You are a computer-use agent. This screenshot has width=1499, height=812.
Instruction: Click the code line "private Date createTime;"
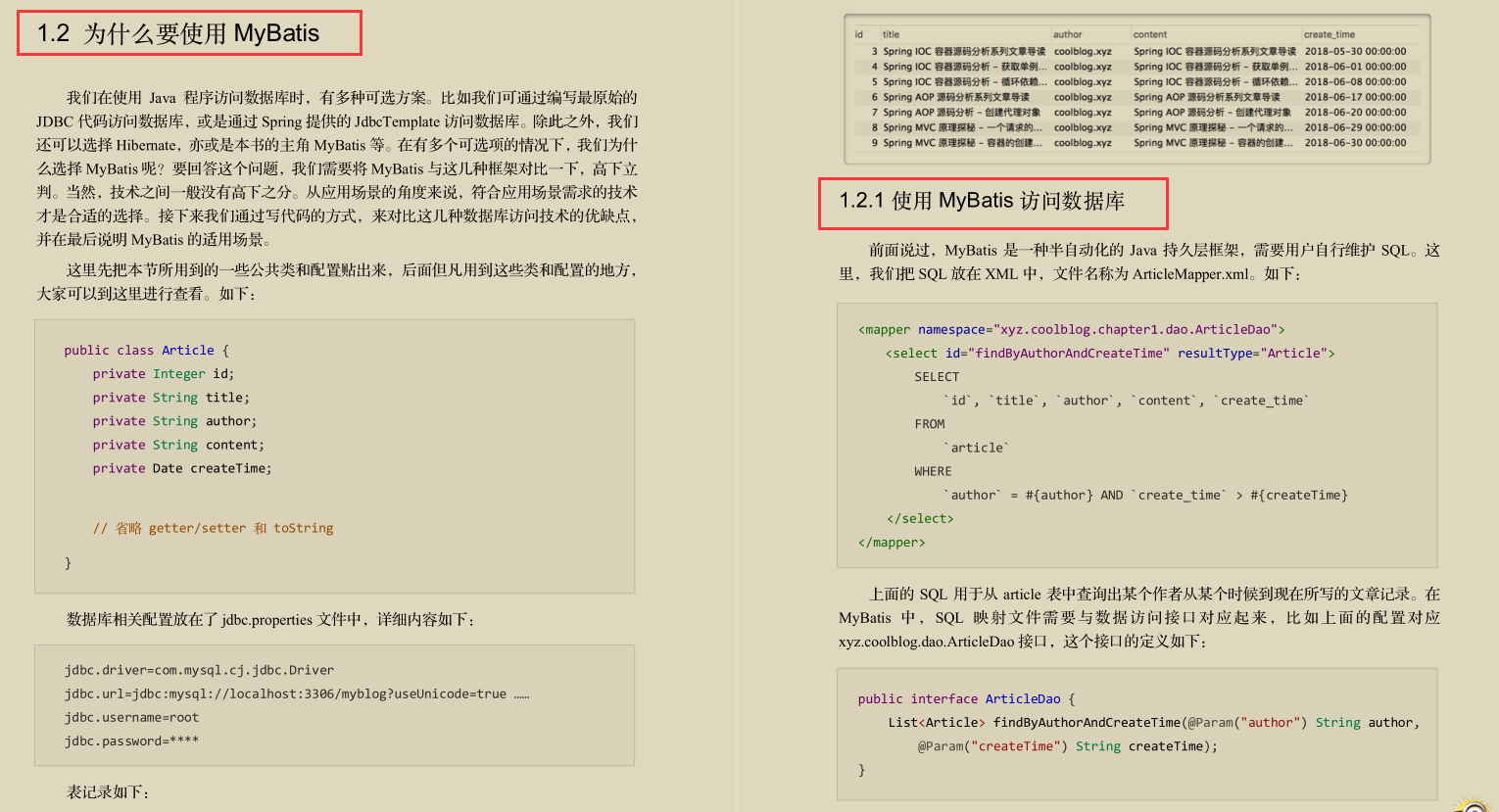click(182, 468)
